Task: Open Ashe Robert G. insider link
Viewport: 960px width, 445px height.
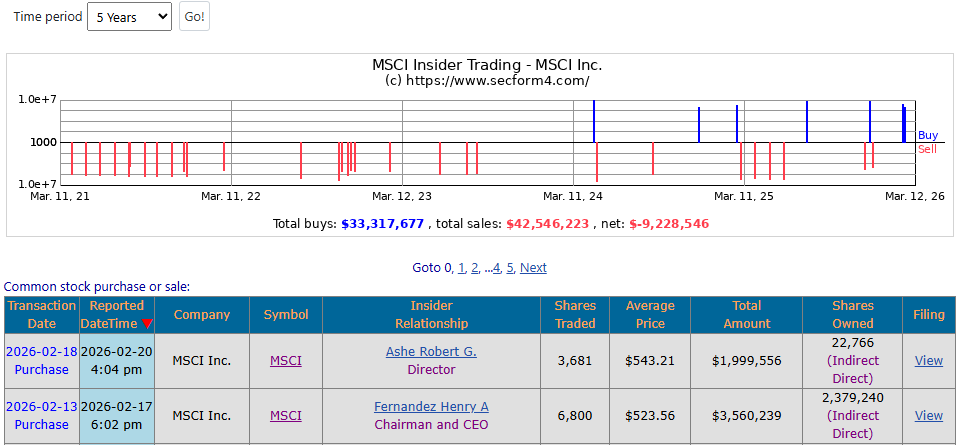Action: [431, 351]
